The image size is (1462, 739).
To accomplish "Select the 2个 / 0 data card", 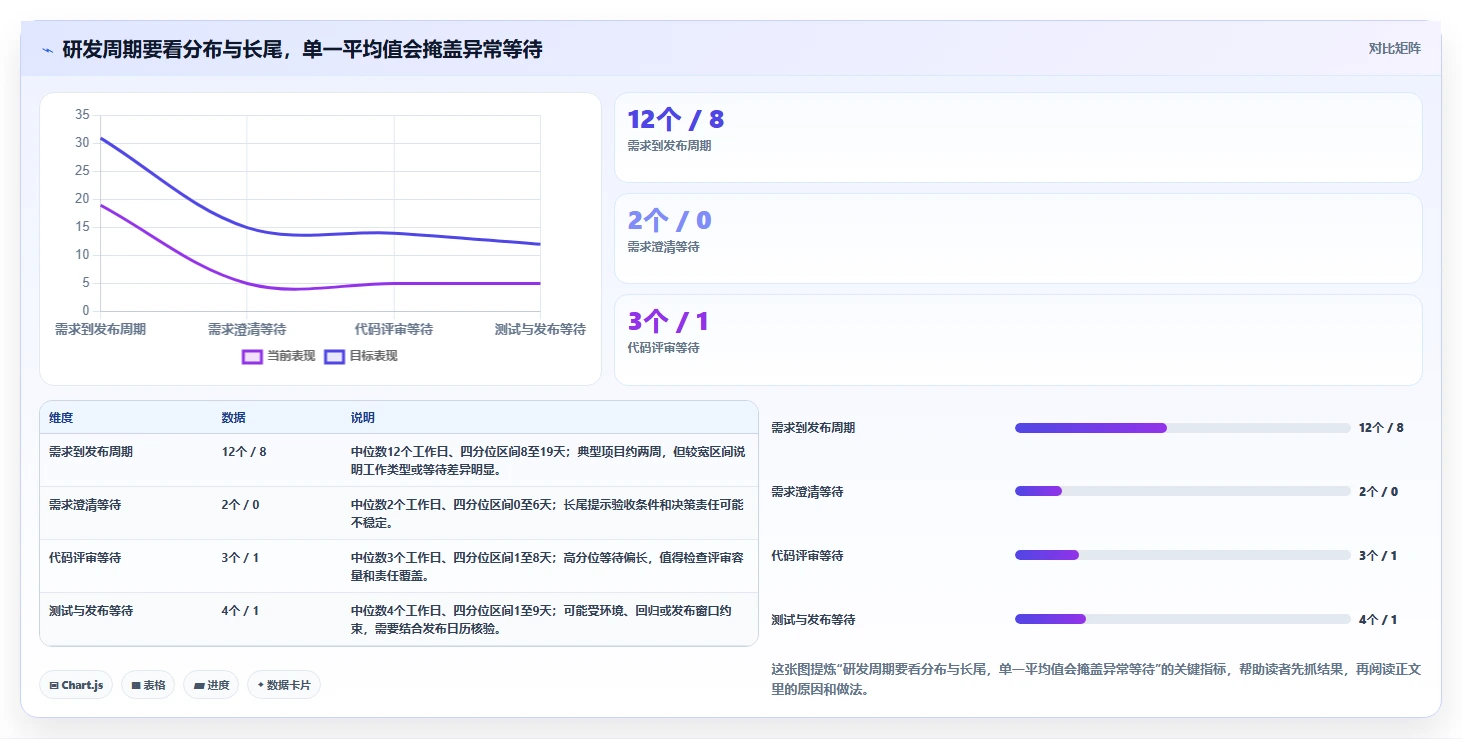I will pos(1018,239).
